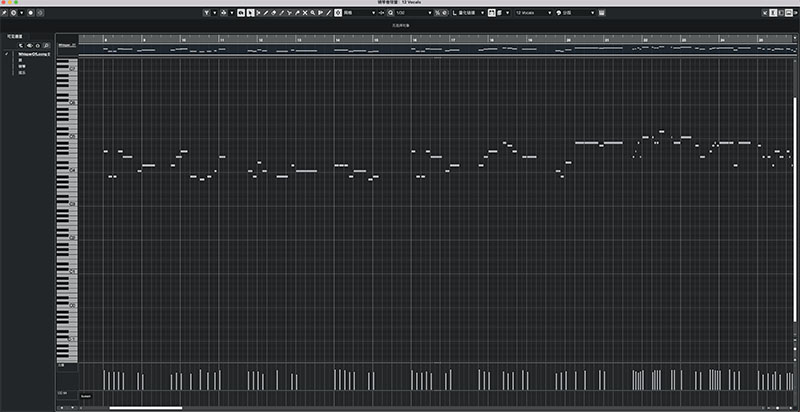Toggle the highlighted grid icon before 12 Vocals
Viewport: 800px width, 412px height.
(491, 13)
